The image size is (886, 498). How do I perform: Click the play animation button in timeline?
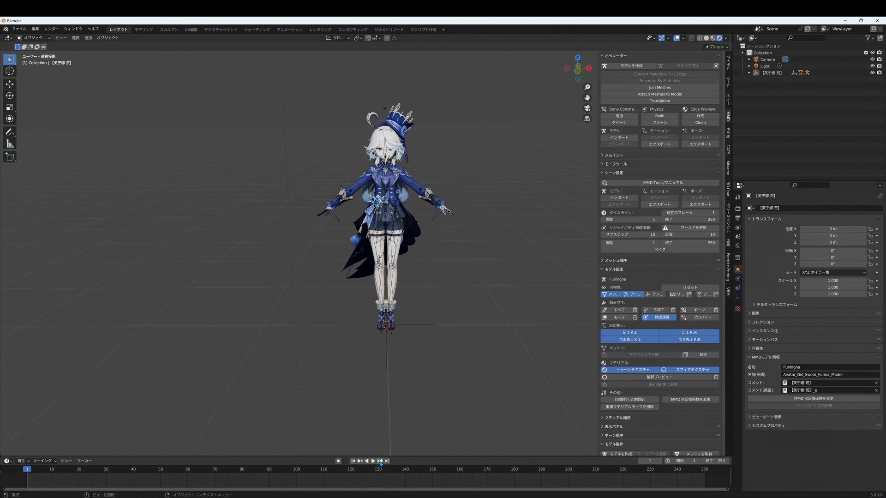coord(373,461)
